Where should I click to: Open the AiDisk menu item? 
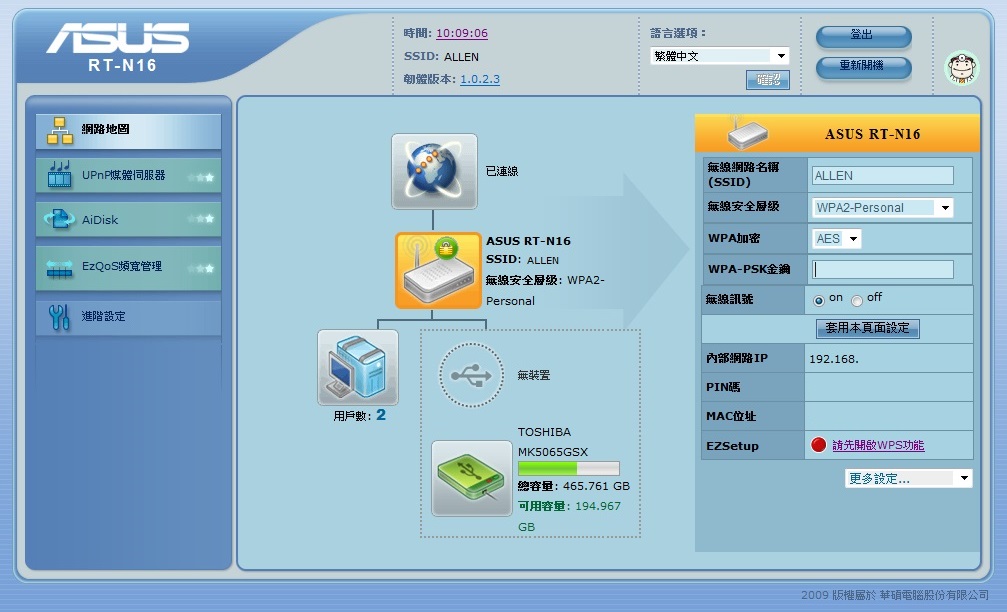coord(128,220)
